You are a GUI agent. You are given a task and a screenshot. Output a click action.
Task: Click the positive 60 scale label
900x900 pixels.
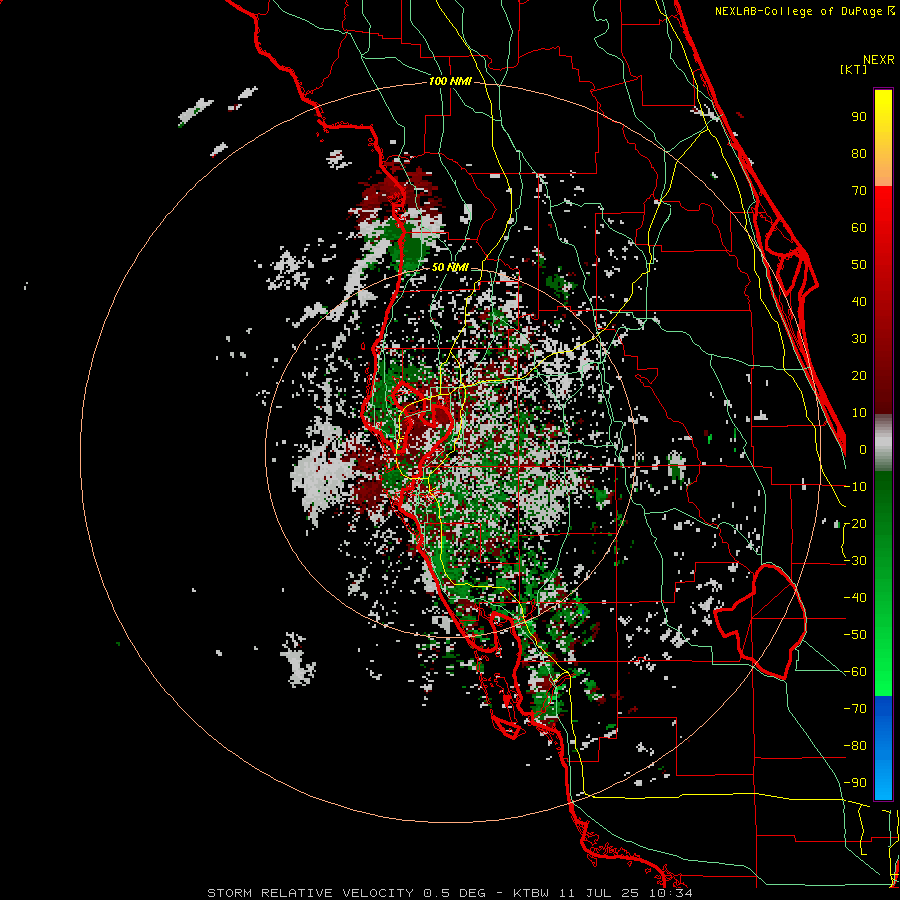click(859, 227)
